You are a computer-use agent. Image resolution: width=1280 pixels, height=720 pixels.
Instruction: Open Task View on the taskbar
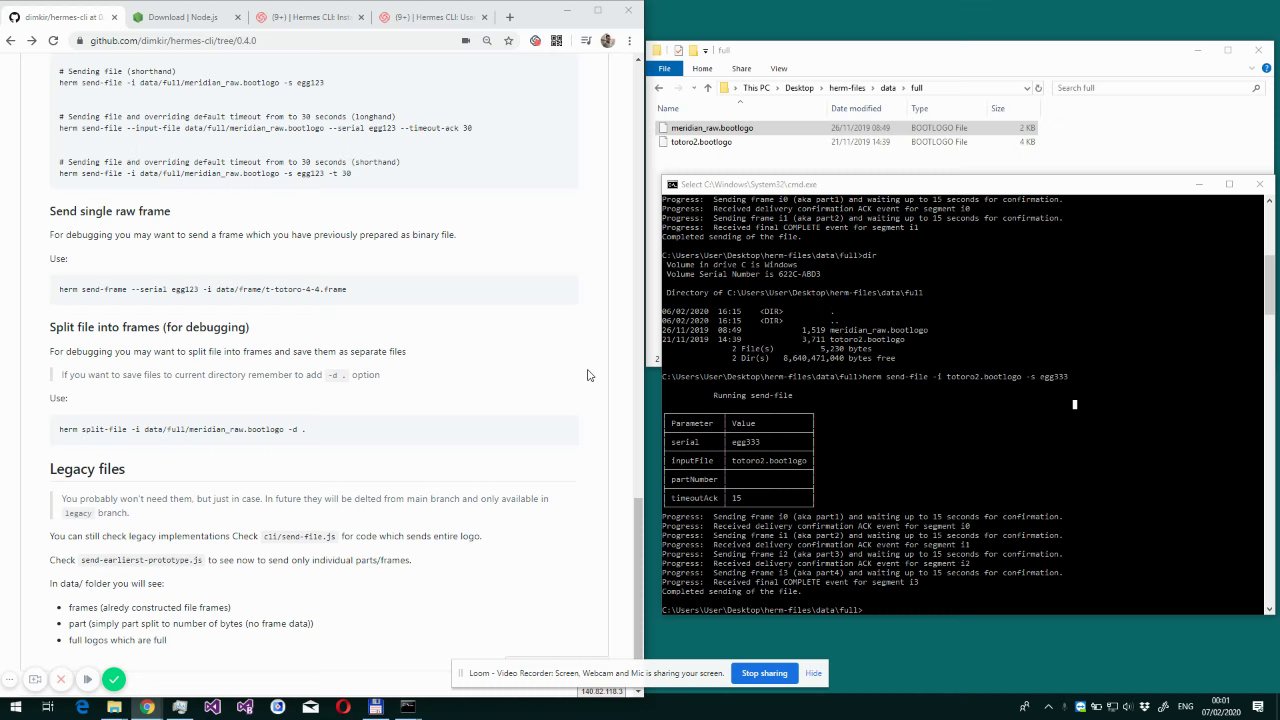pos(48,707)
